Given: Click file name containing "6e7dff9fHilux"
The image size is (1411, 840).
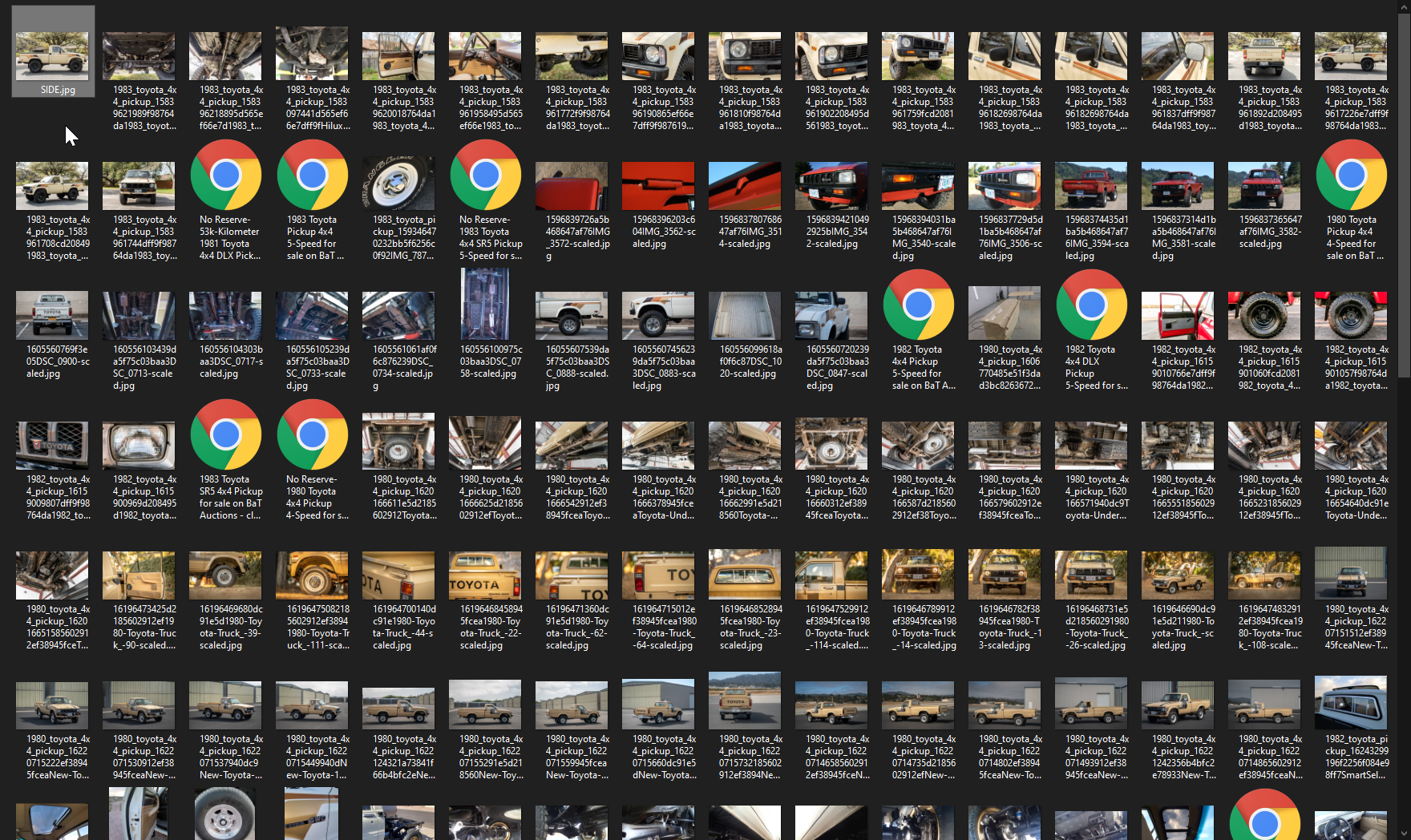Looking at the screenshot, I should pyautogui.click(x=317, y=107).
